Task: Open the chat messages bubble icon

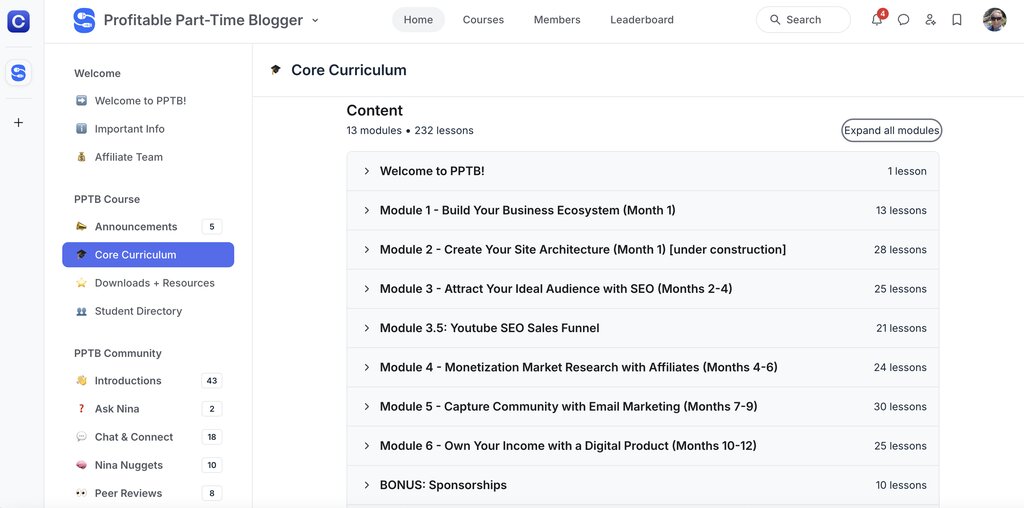Action: [x=903, y=20]
